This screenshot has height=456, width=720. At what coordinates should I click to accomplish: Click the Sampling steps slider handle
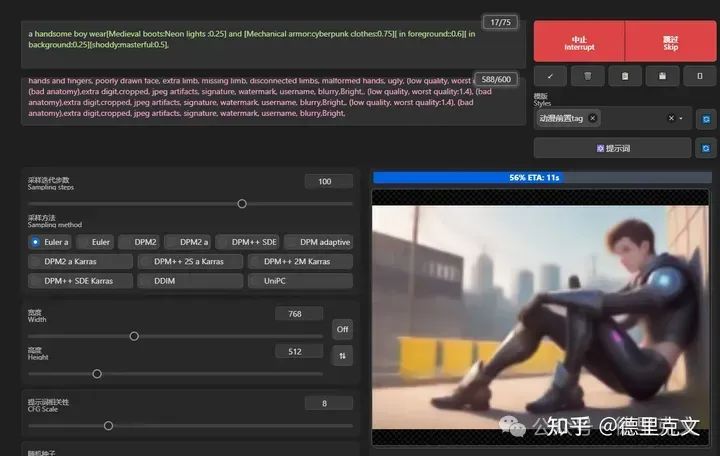click(x=242, y=203)
